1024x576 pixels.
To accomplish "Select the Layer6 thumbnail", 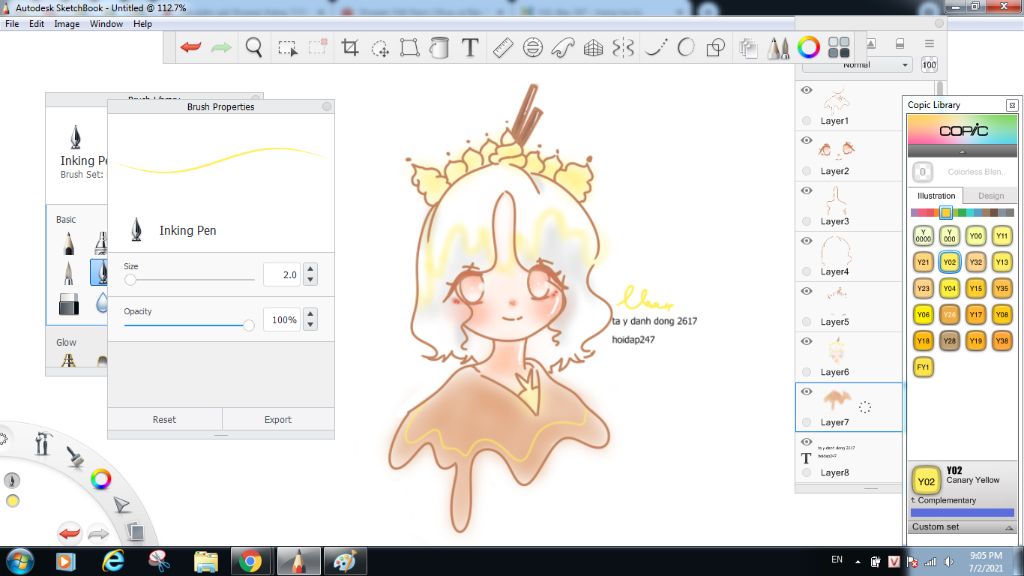I will pos(836,351).
